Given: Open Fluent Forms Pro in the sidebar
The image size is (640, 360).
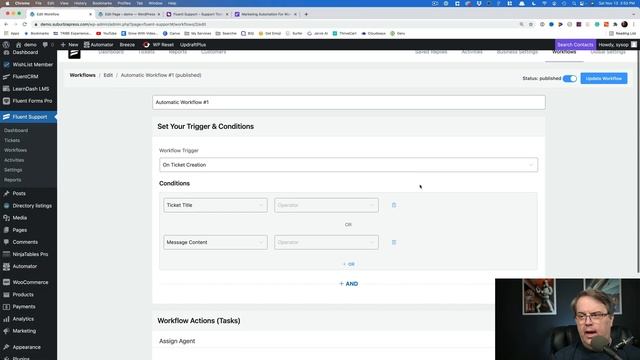Looking at the screenshot, I should click(29, 101).
